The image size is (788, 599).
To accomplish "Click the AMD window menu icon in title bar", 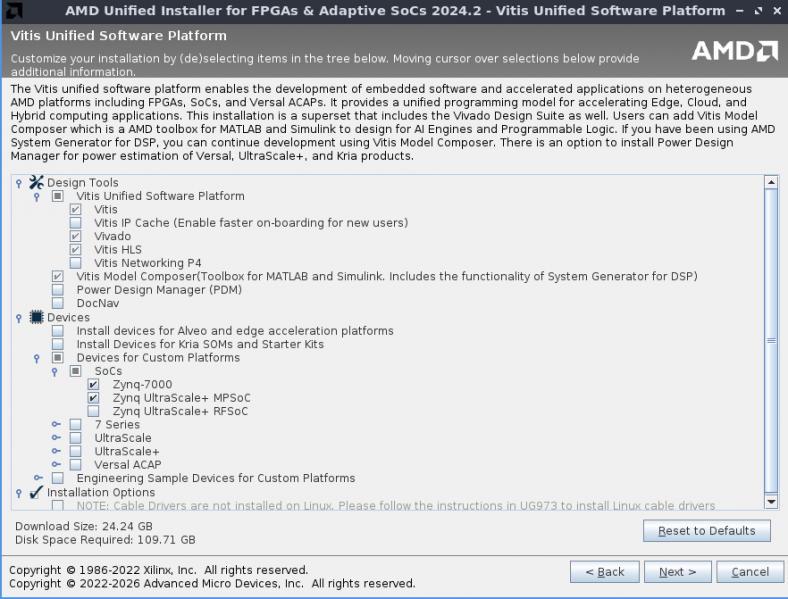I will click(x=14, y=10).
